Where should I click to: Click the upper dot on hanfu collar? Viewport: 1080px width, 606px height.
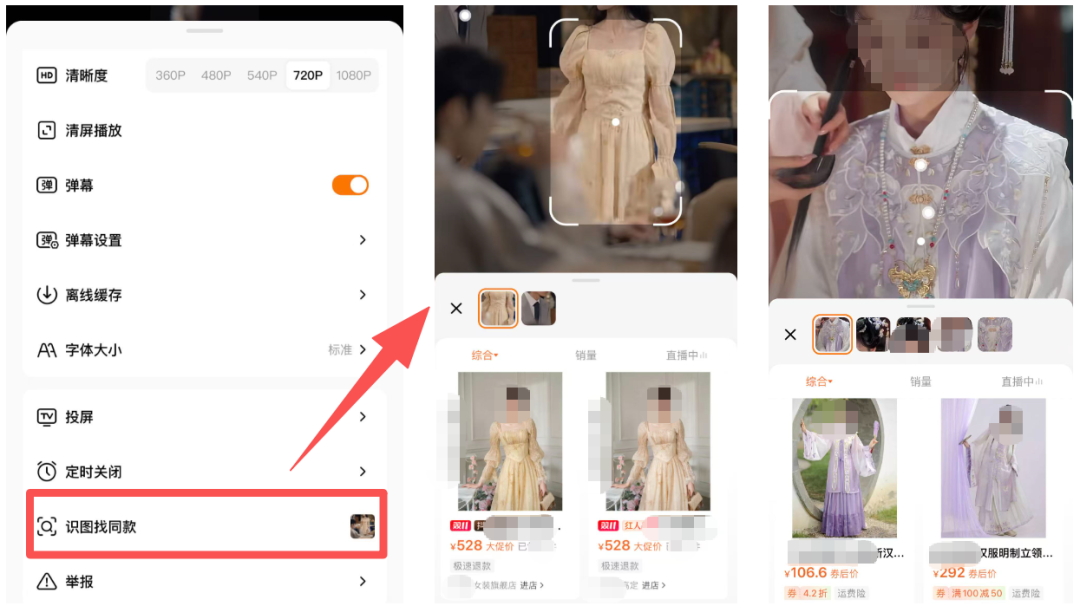[920, 165]
